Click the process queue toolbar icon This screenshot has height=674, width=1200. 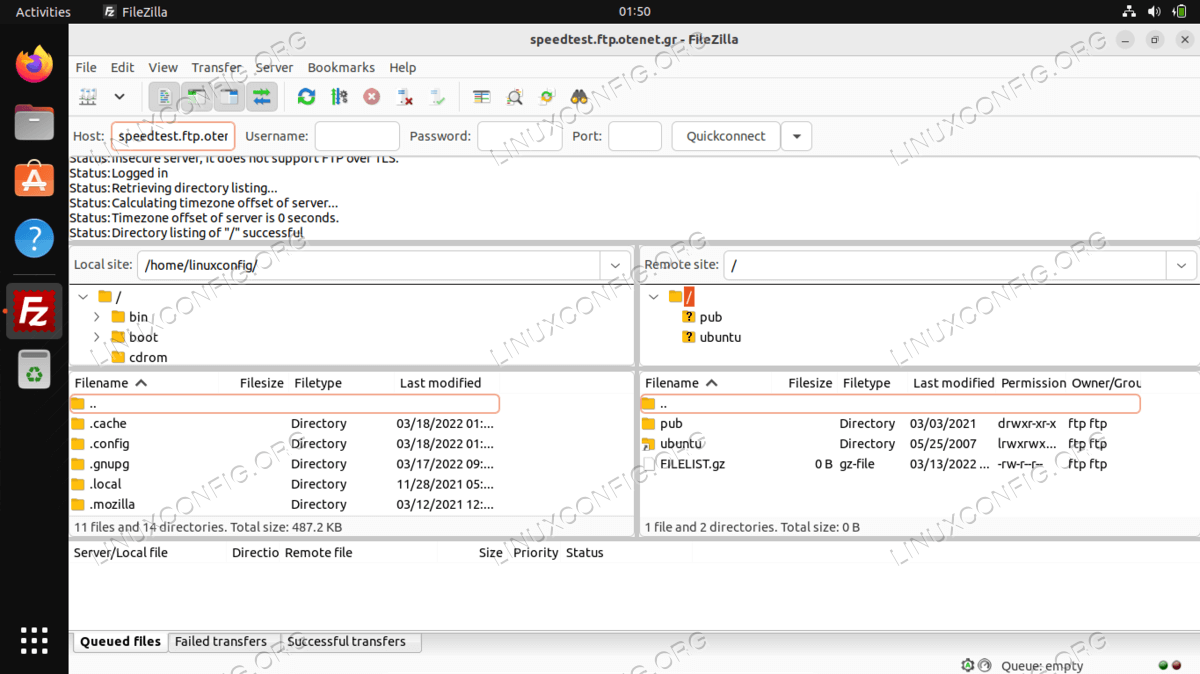(x=339, y=97)
